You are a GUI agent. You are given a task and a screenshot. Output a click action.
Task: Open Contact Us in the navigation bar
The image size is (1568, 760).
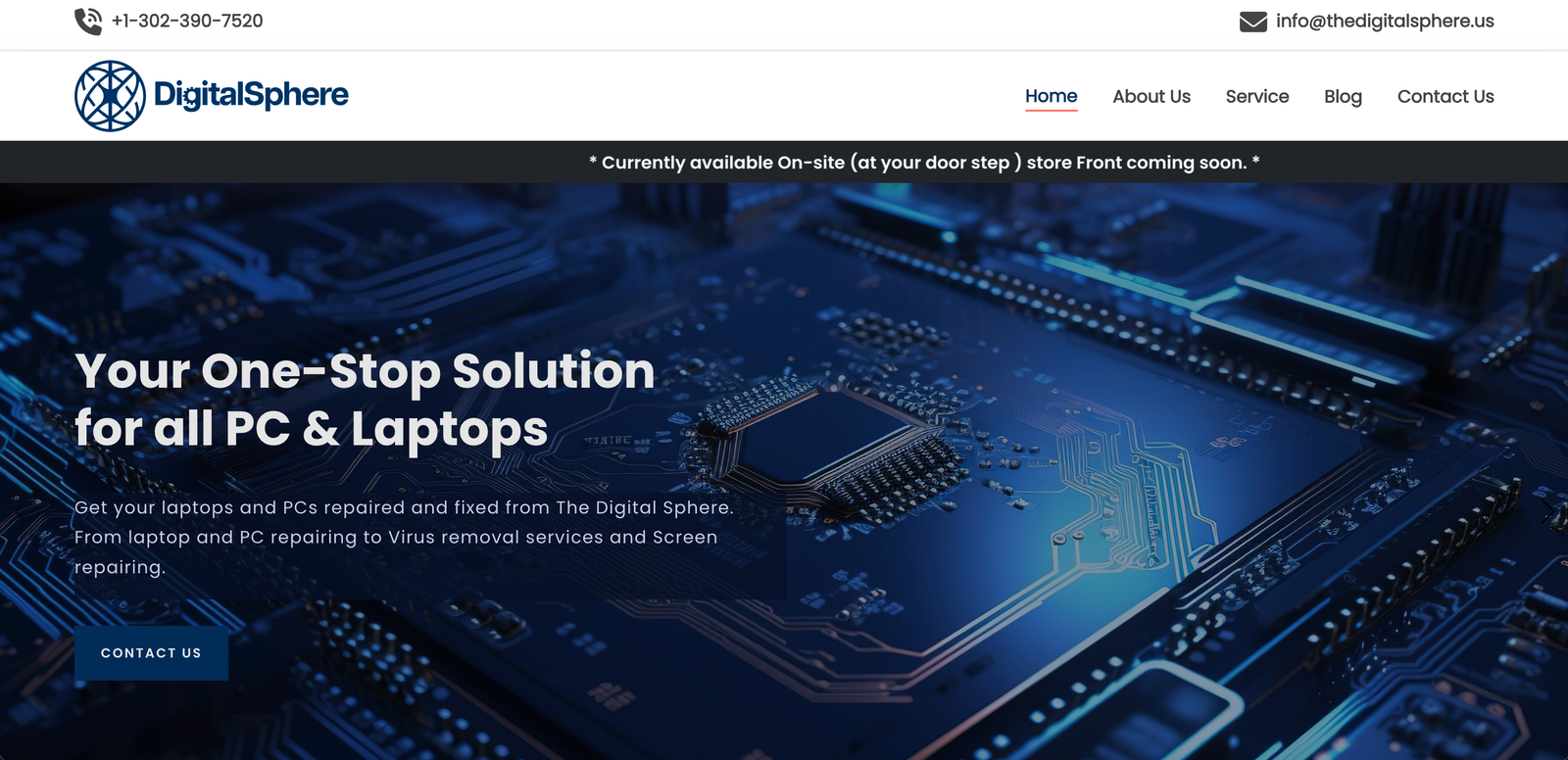click(x=1445, y=96)
